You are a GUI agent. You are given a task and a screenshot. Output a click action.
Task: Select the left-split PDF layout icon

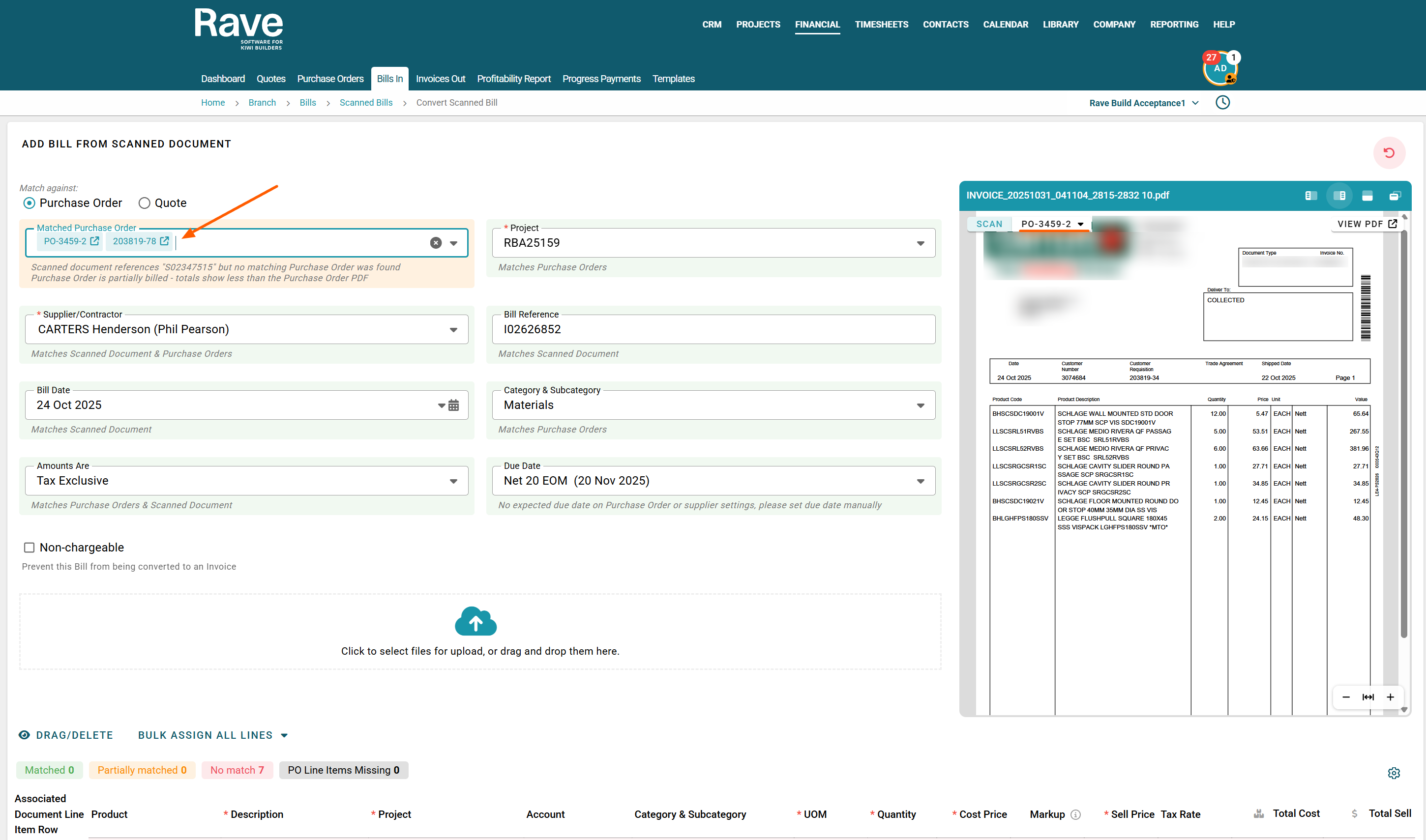(x=1310, y=196)
